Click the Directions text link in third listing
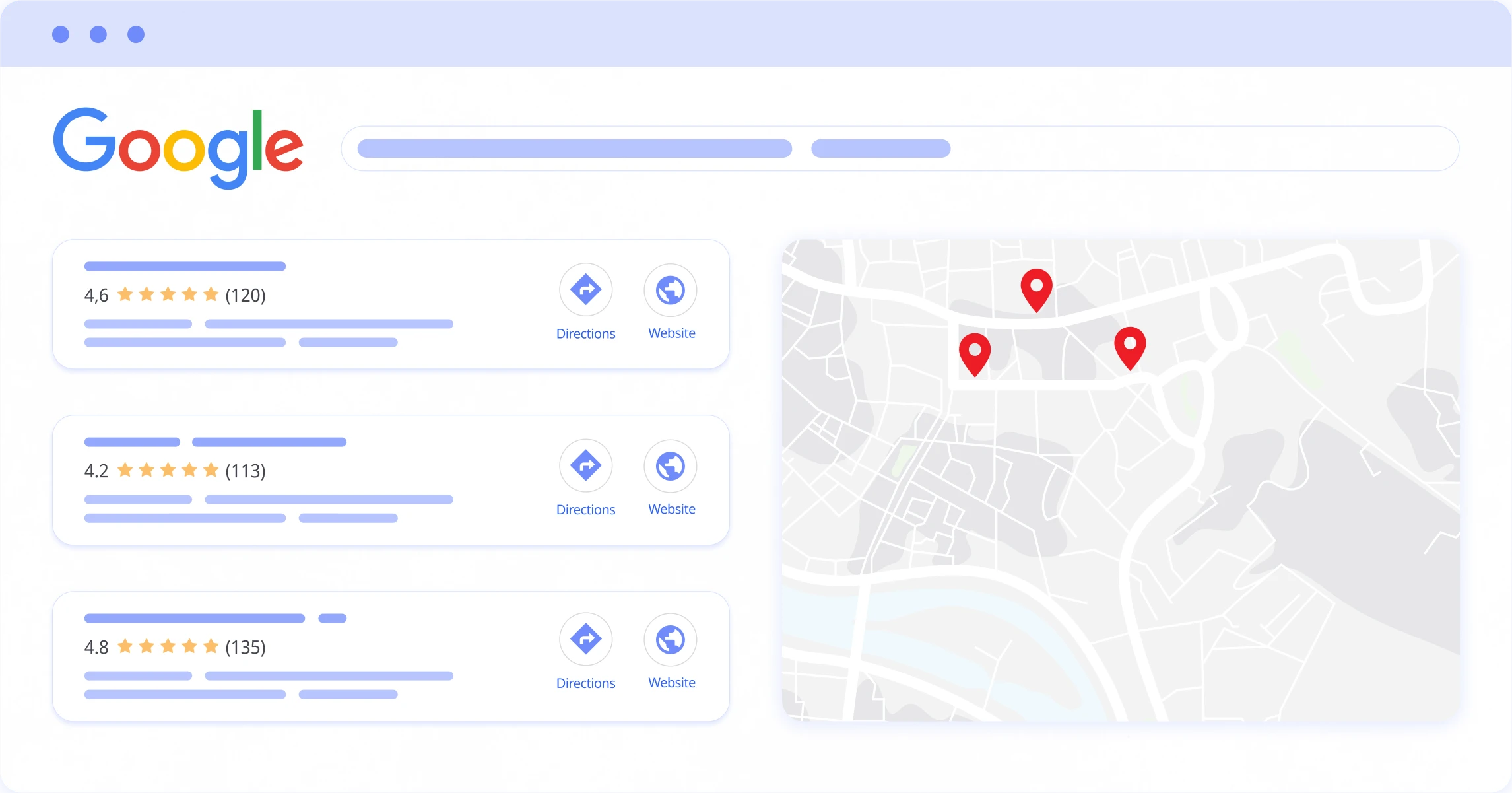1512x793 pixels. 585,683
